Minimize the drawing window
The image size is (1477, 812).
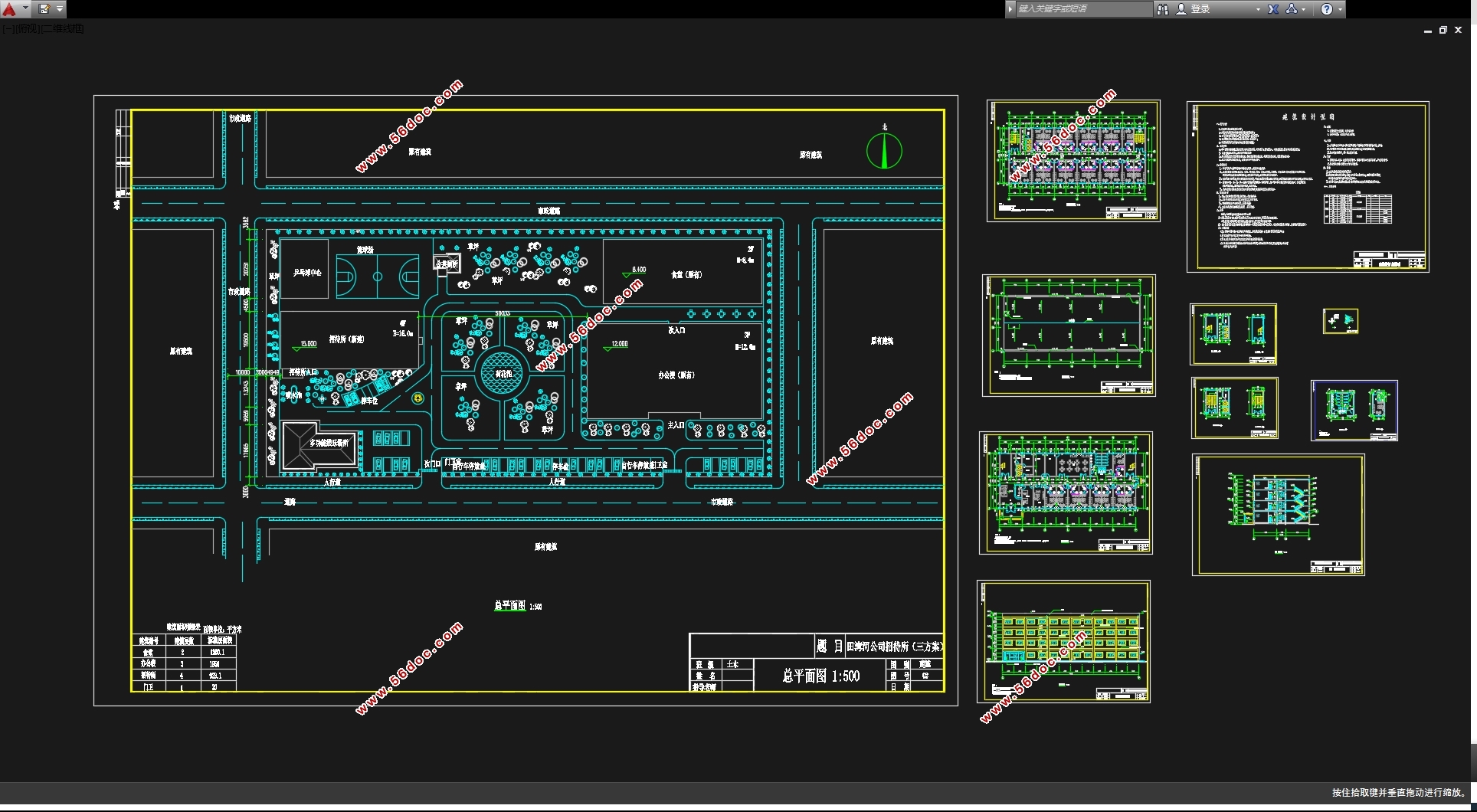point(1427,31)
